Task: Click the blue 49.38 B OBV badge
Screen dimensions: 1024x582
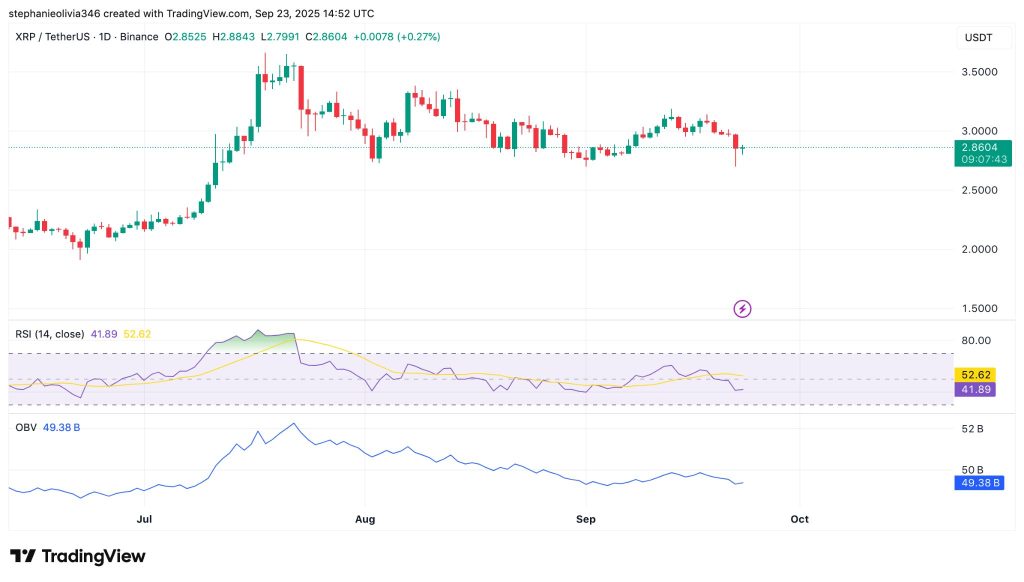Action: pyautogui.click(x=981, y=482)
